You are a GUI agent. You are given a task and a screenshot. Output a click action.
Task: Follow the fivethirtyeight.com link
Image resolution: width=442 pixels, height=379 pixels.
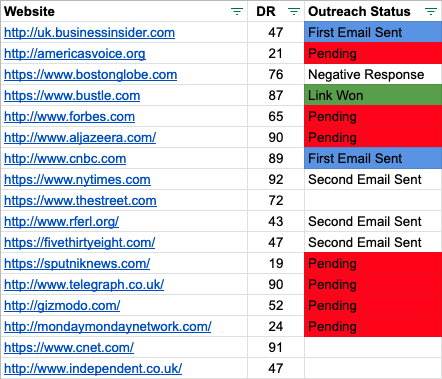coord(79,243)
